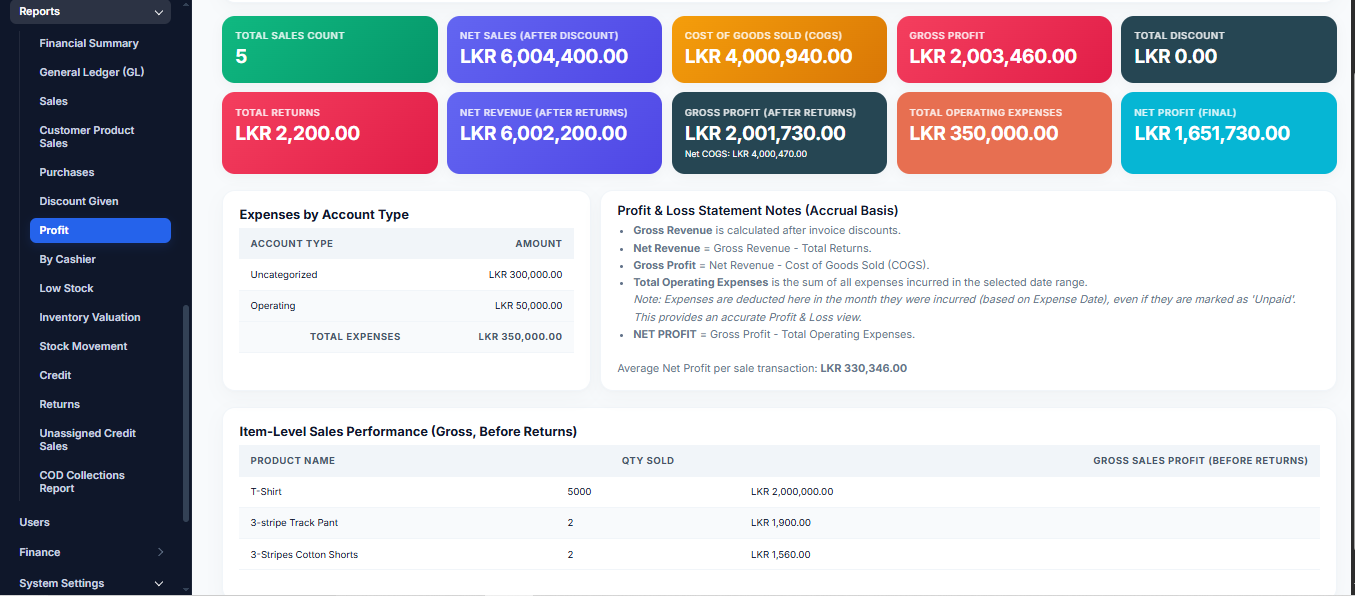Open the Sales report
The height and width of the screenshot is (596, 1355).
click(x=54, y=101)
